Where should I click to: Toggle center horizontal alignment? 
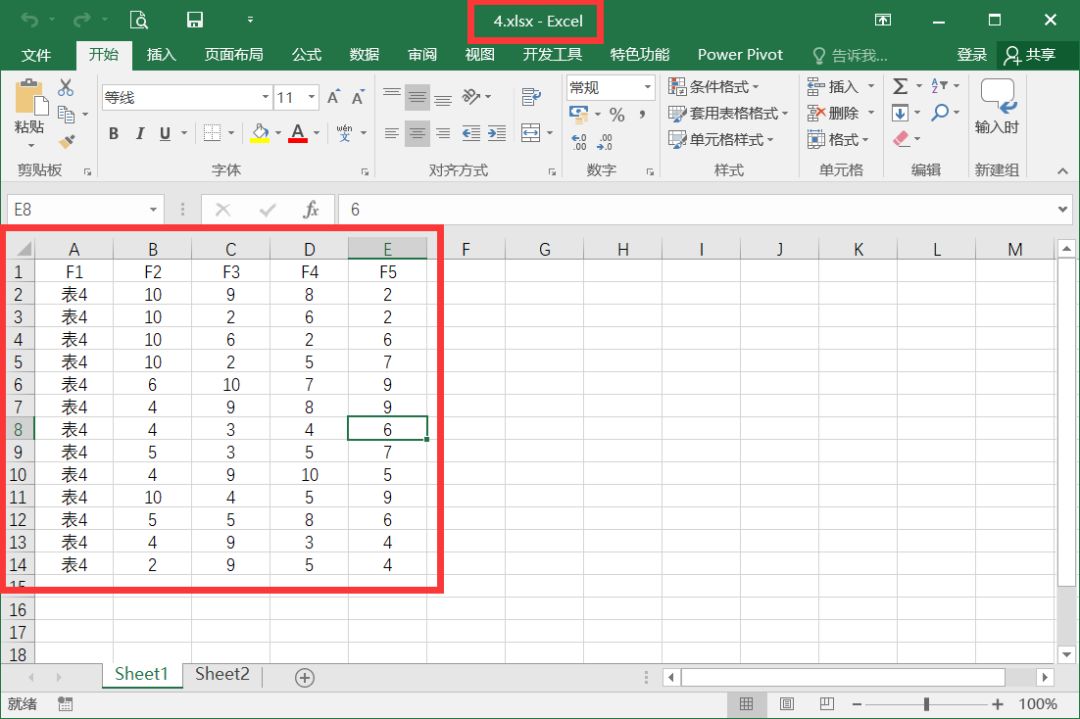[417, 133]
